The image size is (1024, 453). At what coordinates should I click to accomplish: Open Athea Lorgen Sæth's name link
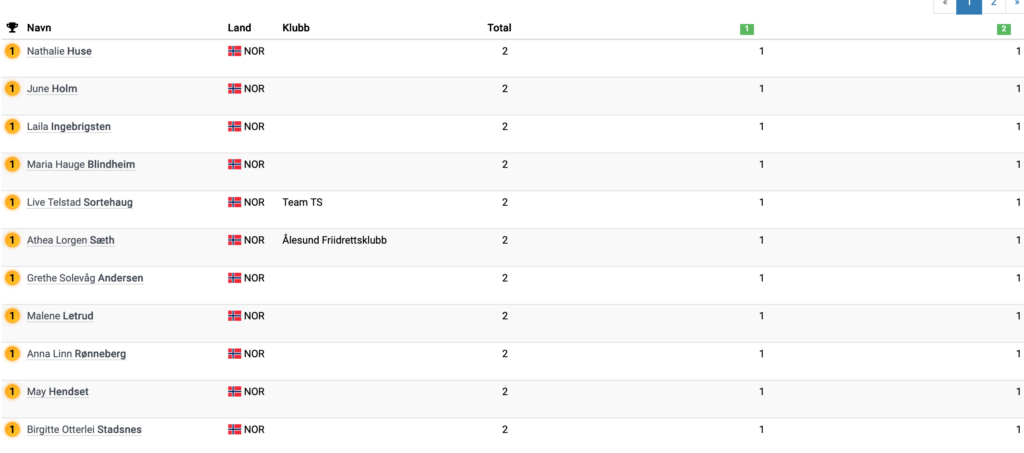[71, 240]
